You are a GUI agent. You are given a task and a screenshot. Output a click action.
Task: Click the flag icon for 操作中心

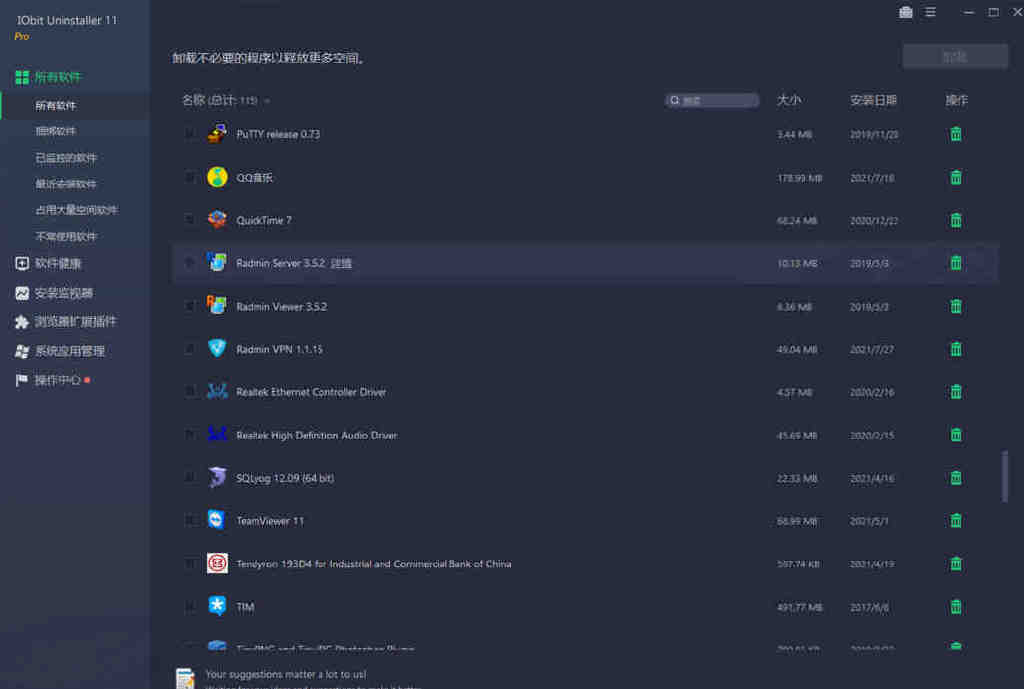point(22,380)
